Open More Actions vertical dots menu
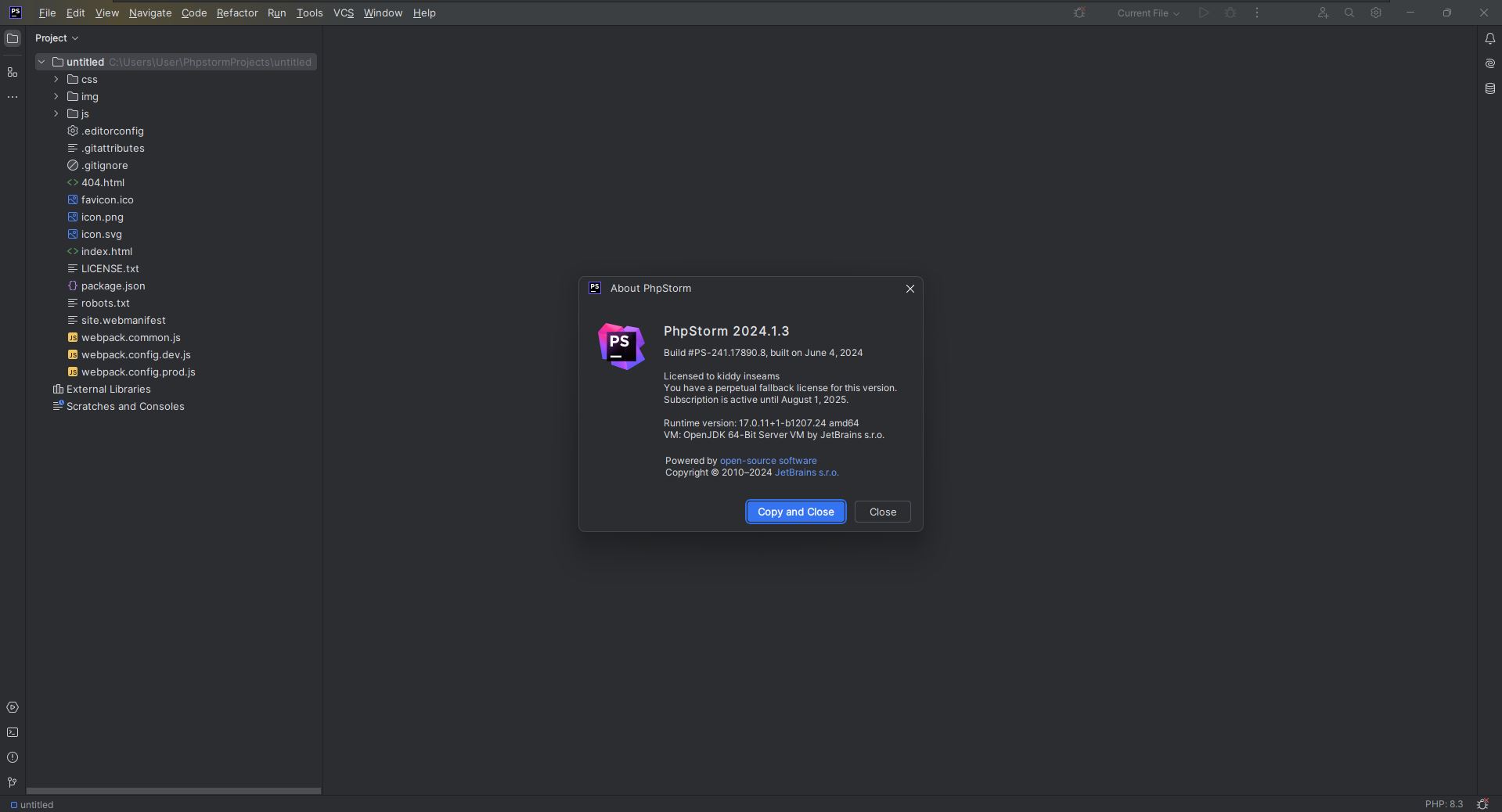The height and width of the screenshot is (812, 1502). tap(1257, 13)
